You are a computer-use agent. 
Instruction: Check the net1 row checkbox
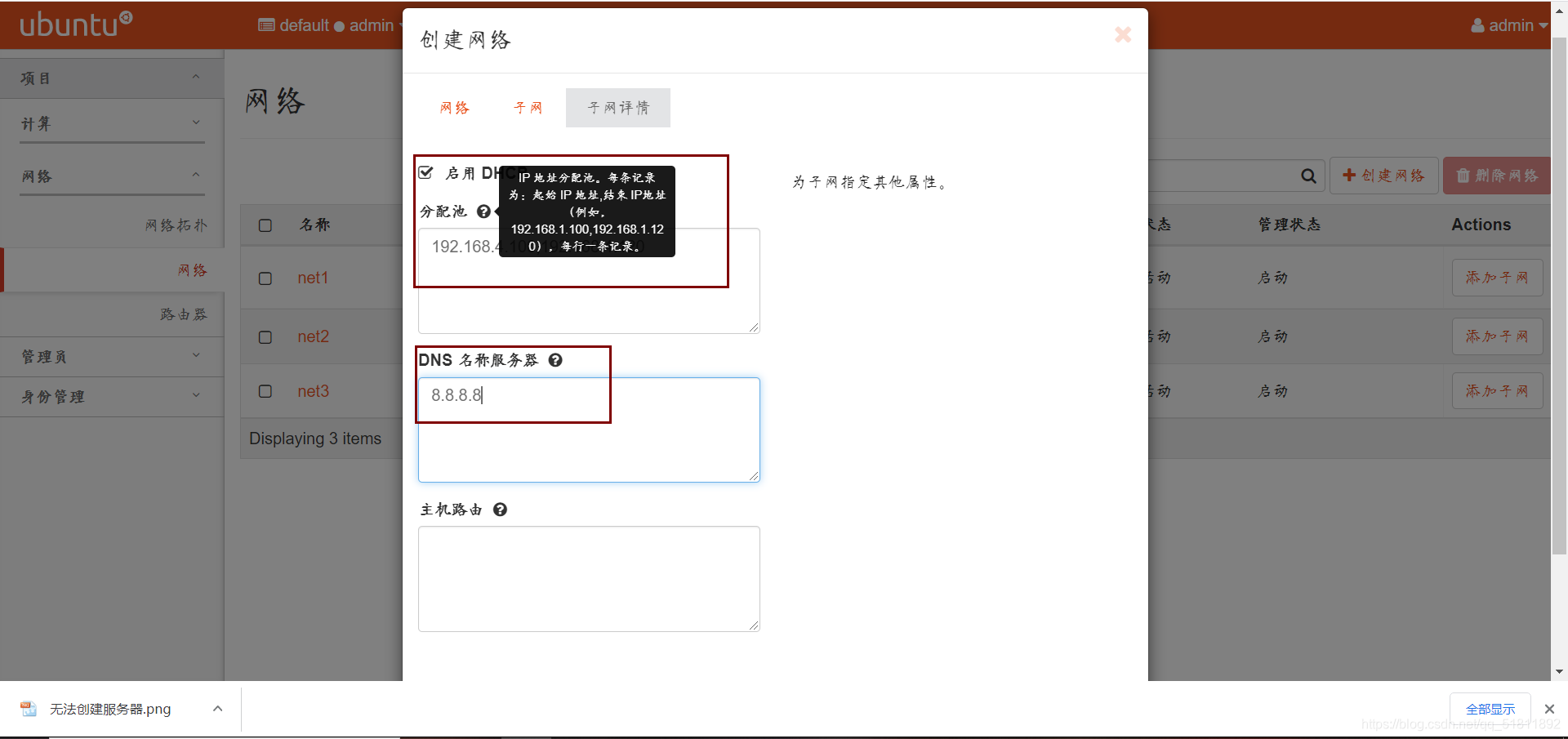point(265,278)
